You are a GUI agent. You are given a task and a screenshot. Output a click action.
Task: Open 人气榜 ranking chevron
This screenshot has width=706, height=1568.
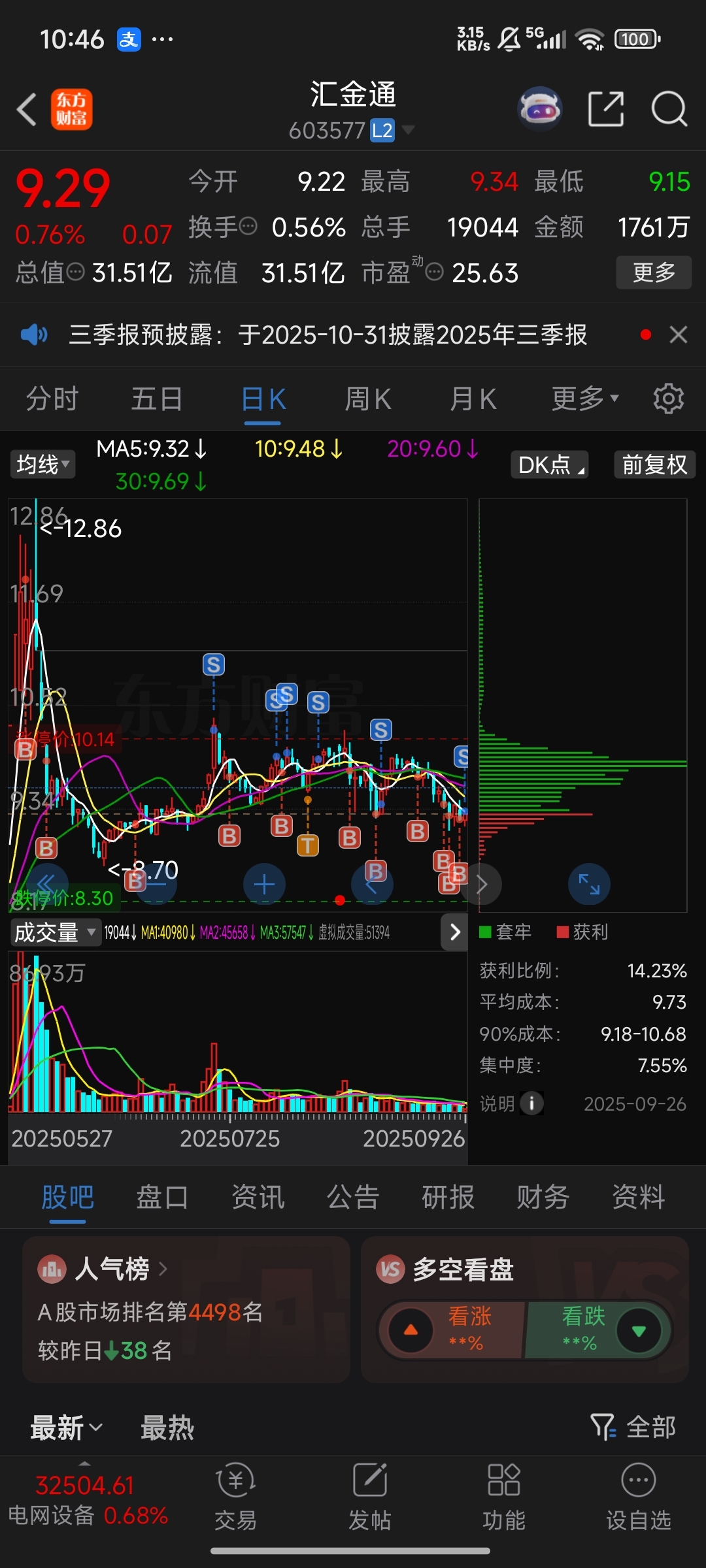point(163,1269)
